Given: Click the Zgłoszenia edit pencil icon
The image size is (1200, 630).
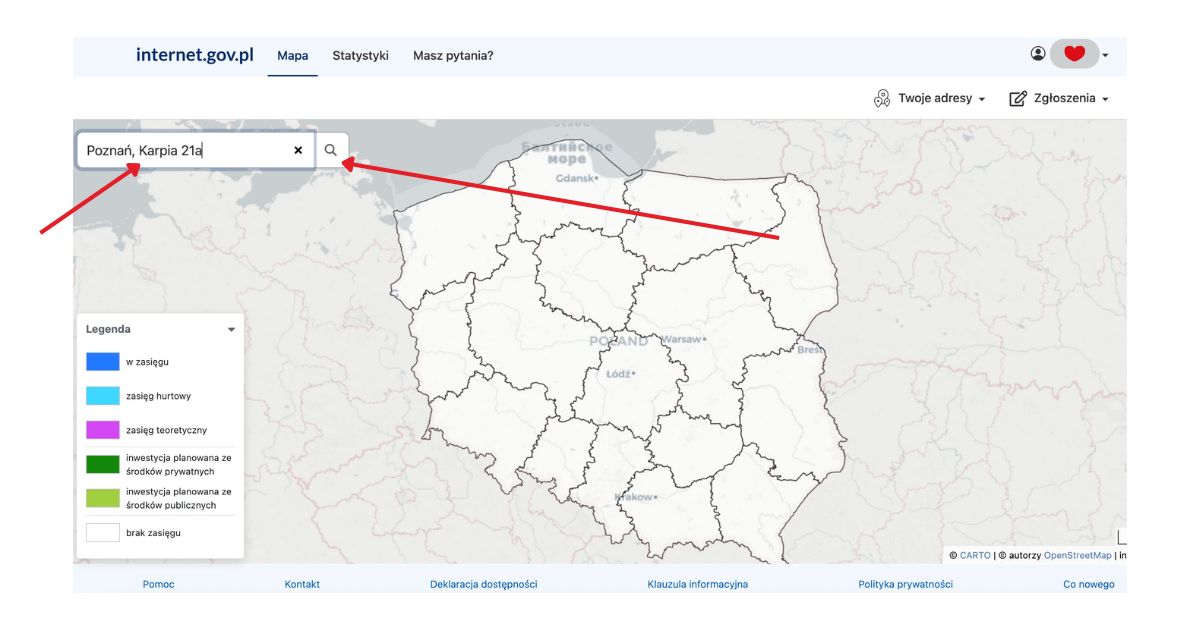Looking at the screenshot, I should pyautogui.click(x=1018, y=99).
